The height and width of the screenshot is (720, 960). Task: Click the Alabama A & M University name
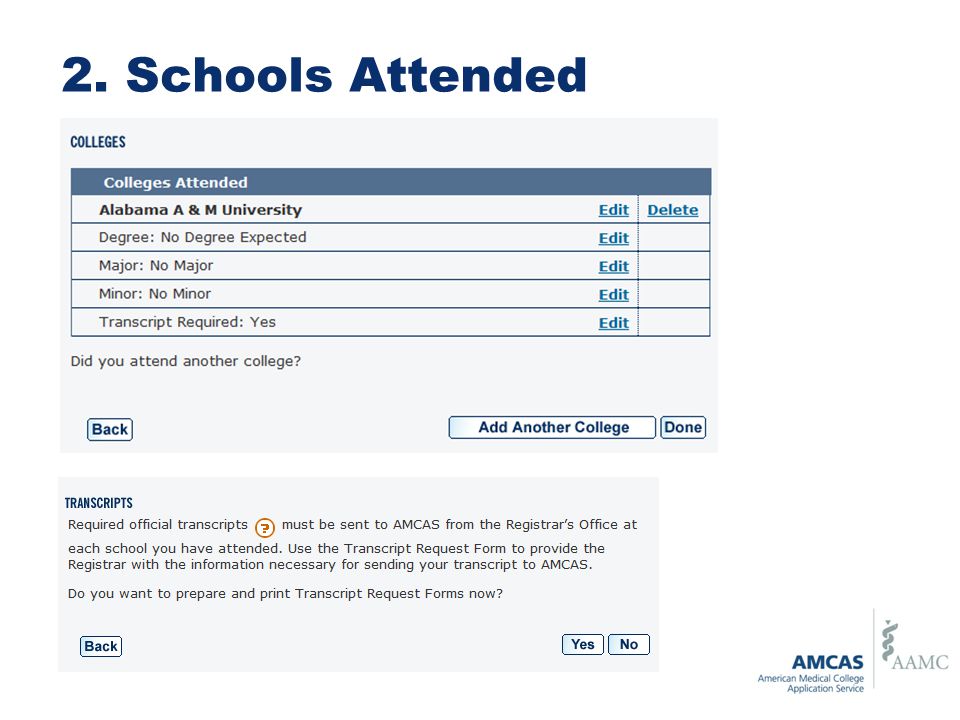[200, 210]
